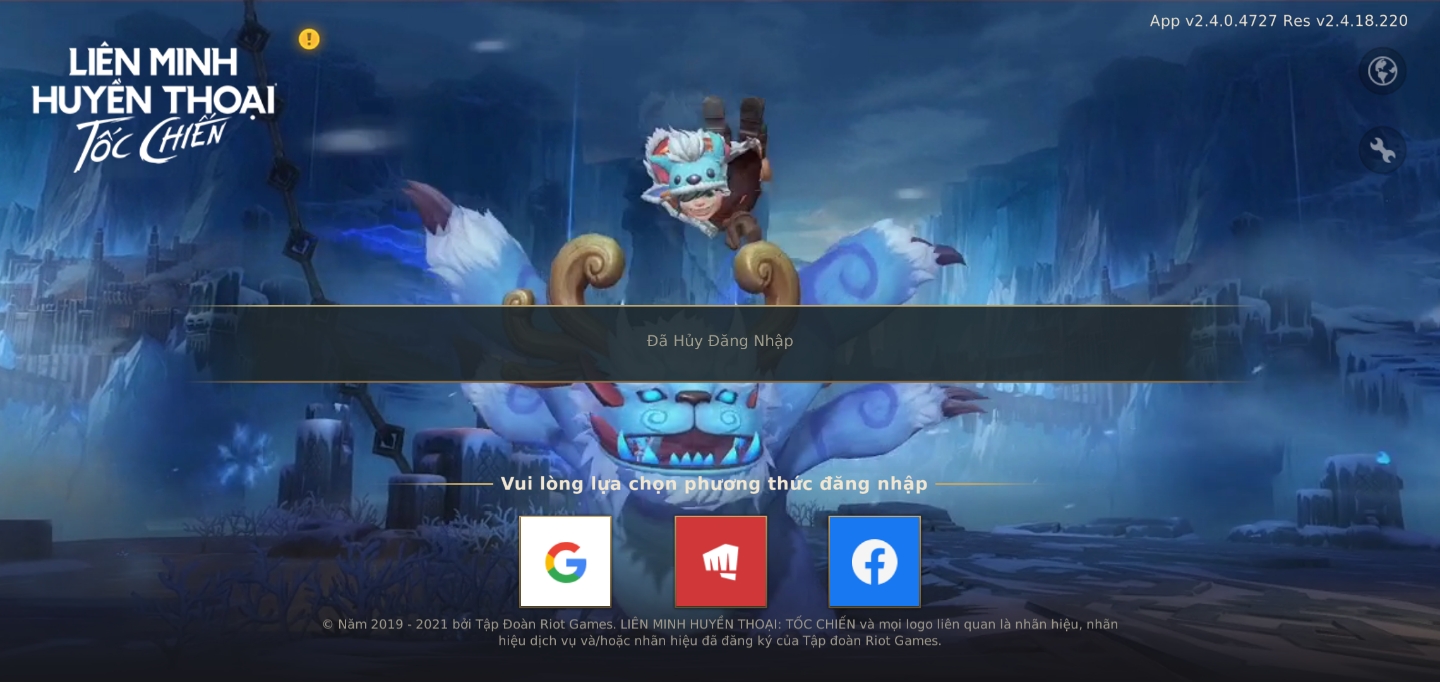Sign in with the Google login button
Screen dimensions: 1440x682
pos(565,562)
